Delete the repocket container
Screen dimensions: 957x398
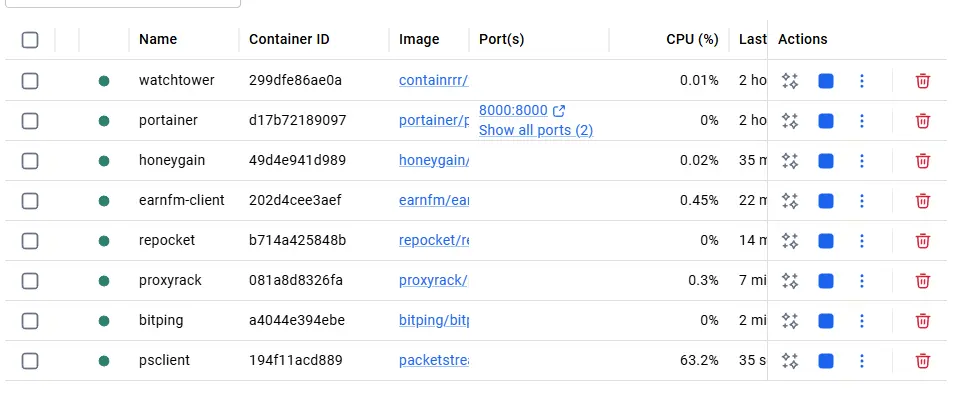tap(923, 241)
